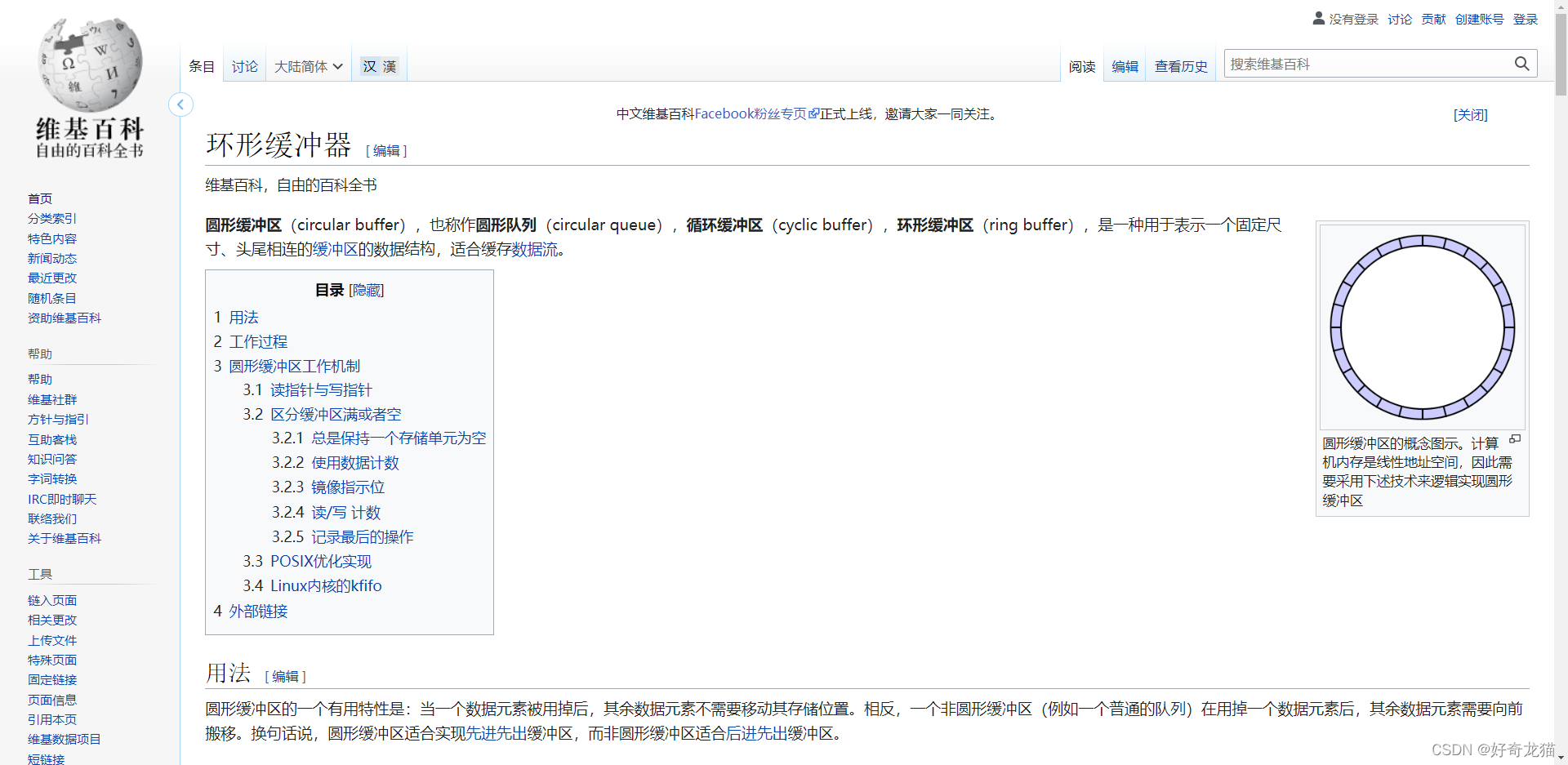Follow the 数据流 link in the intro paragraph
Image resolution: width=1568 pixels, height=765 pixels.
tap(535, 249)
